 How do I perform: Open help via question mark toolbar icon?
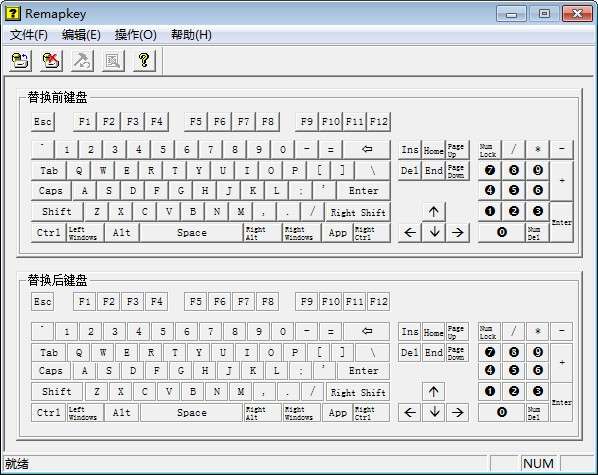coord(144,60)
